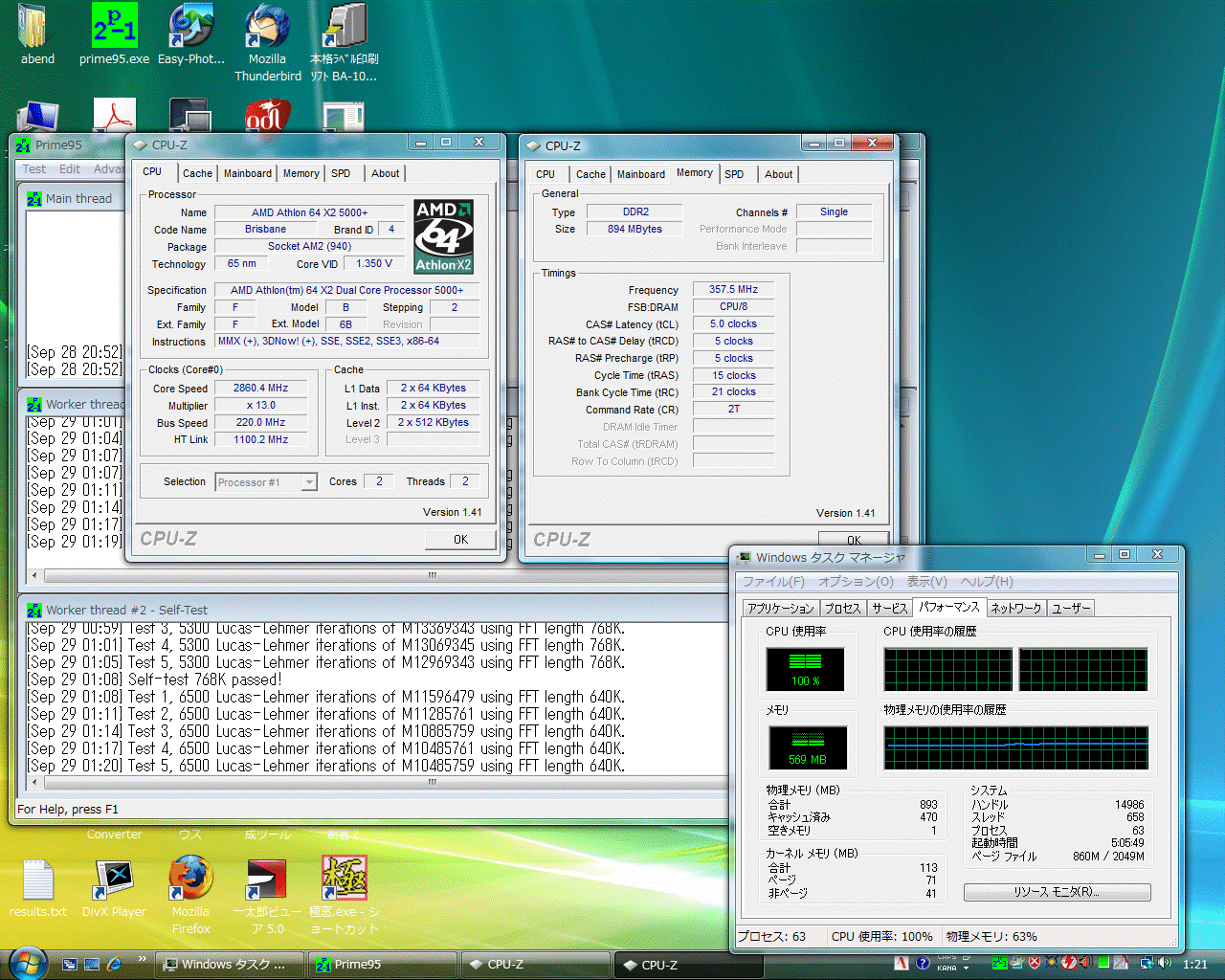Open the サービス tab in Task Manager
The height and width of the screenshot is (980, 1225).
point(889,609)
